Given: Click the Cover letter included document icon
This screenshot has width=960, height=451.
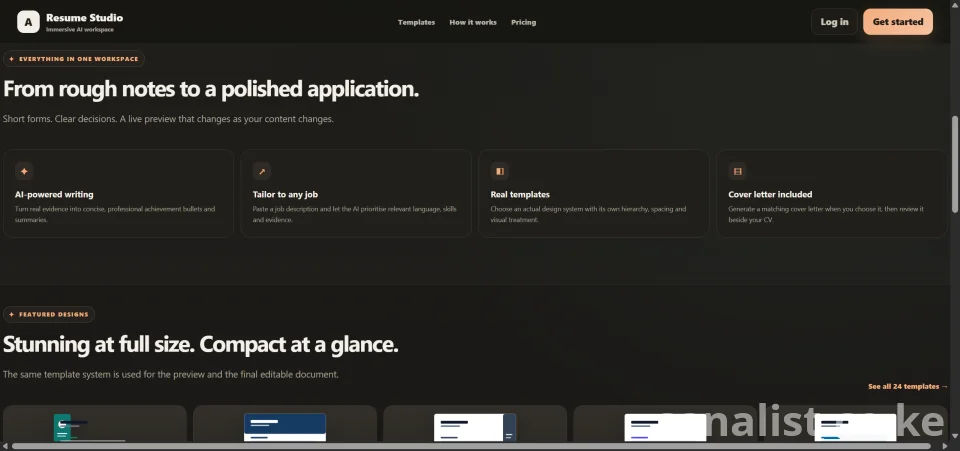Looking at the screenshot, I should tap(738, 171).
